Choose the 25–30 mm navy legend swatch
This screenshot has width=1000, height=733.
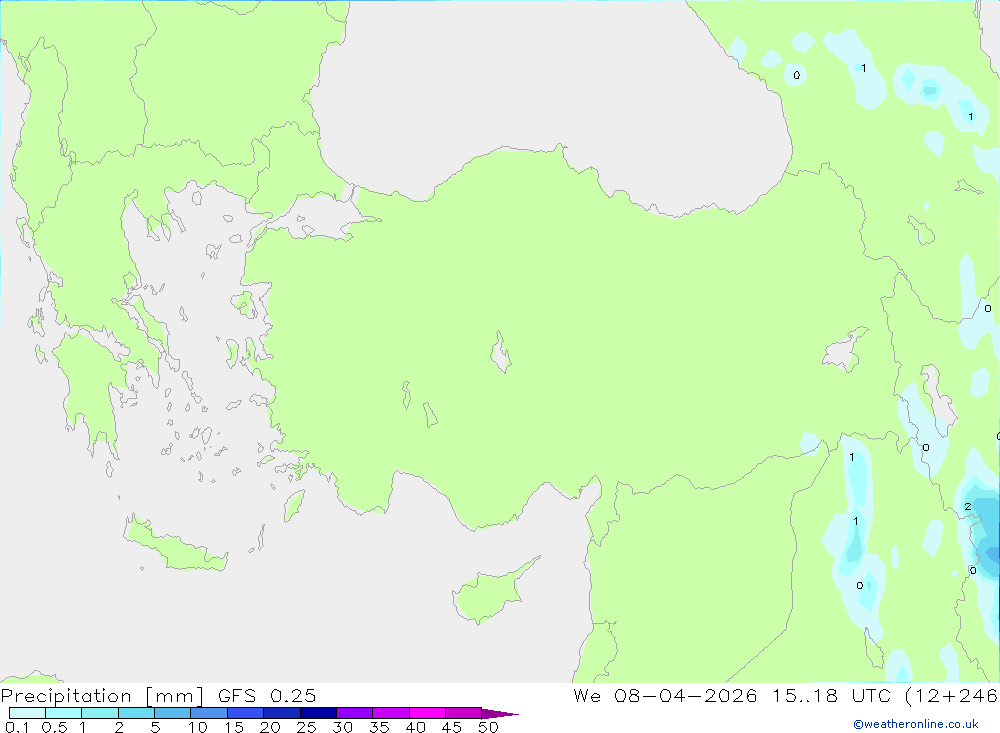(318, 713)
